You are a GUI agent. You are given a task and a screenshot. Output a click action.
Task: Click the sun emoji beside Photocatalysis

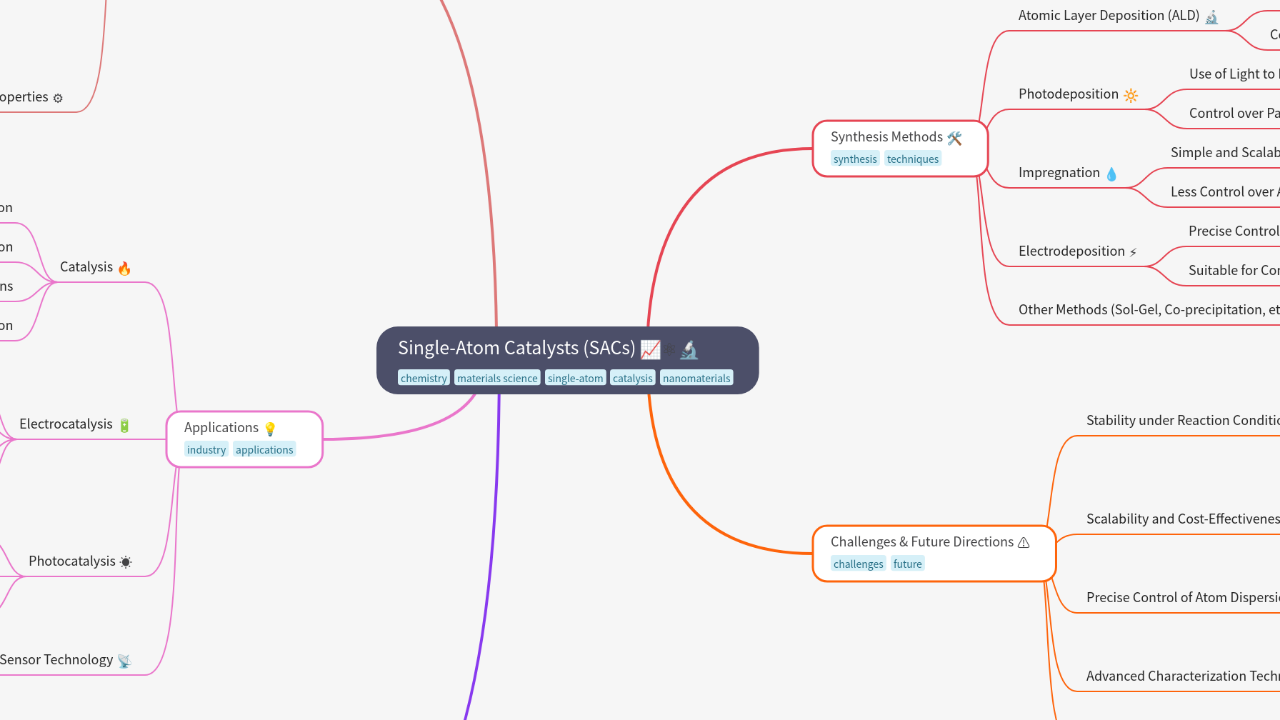pos(125,562)
